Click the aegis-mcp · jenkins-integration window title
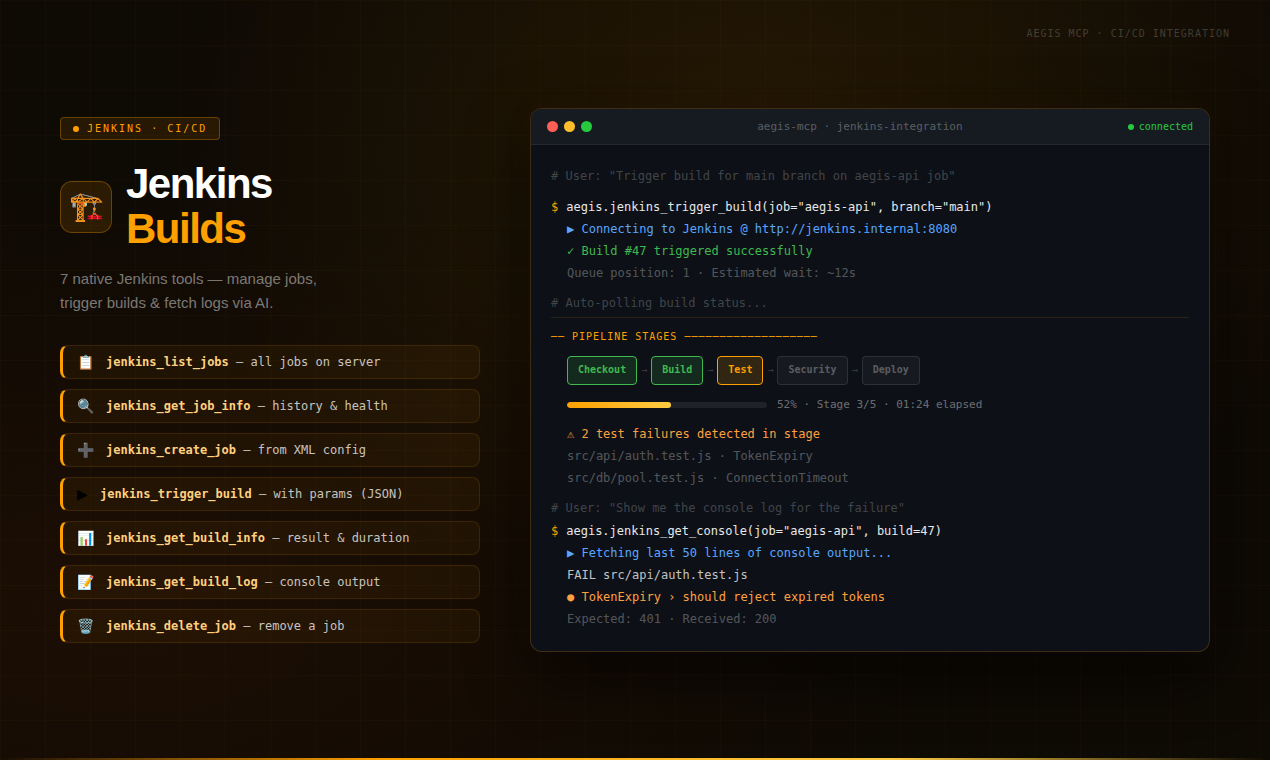1270x760 pixels. (860, 127)
